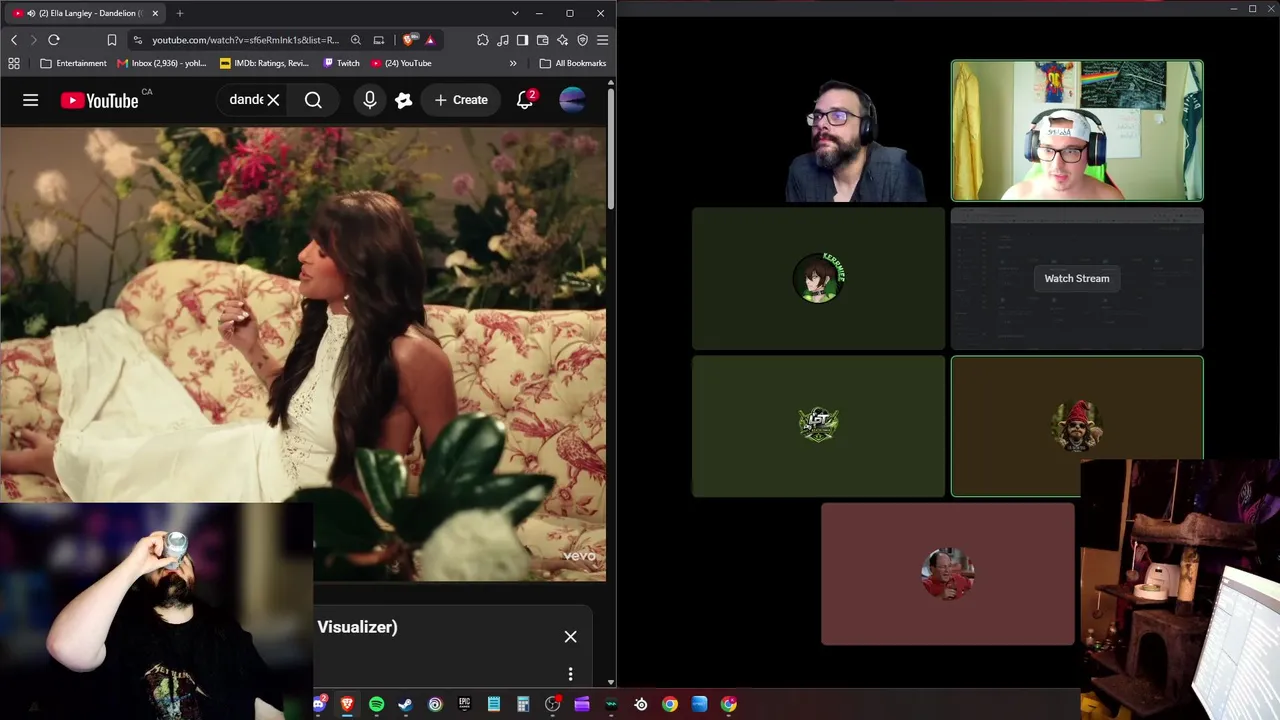The height and width of the screenshot is (720, 1280).
Task: Select the man in red avatar tile
Action: pos(948,573)
